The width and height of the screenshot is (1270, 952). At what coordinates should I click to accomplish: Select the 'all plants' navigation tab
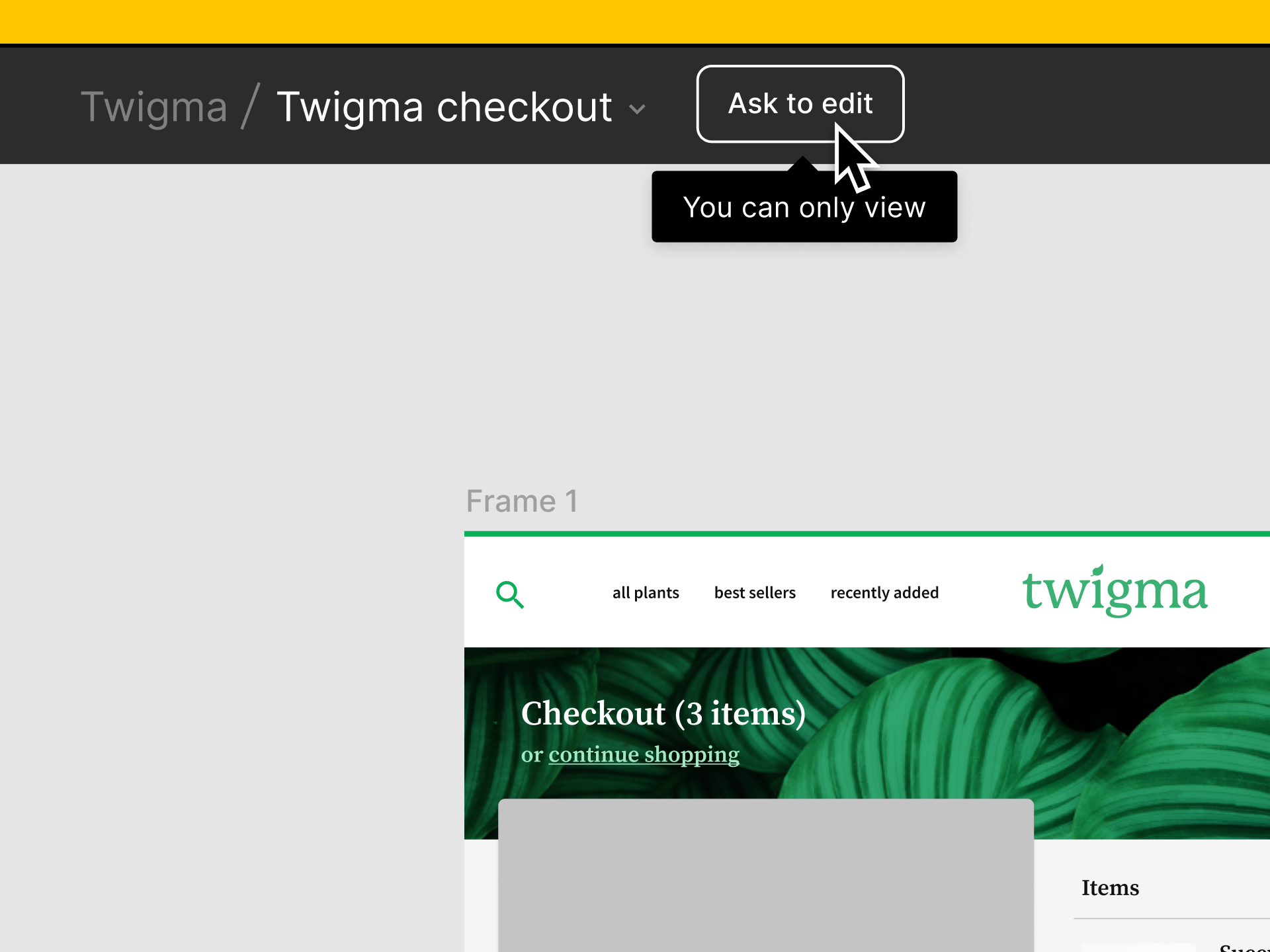click(645, 592)
